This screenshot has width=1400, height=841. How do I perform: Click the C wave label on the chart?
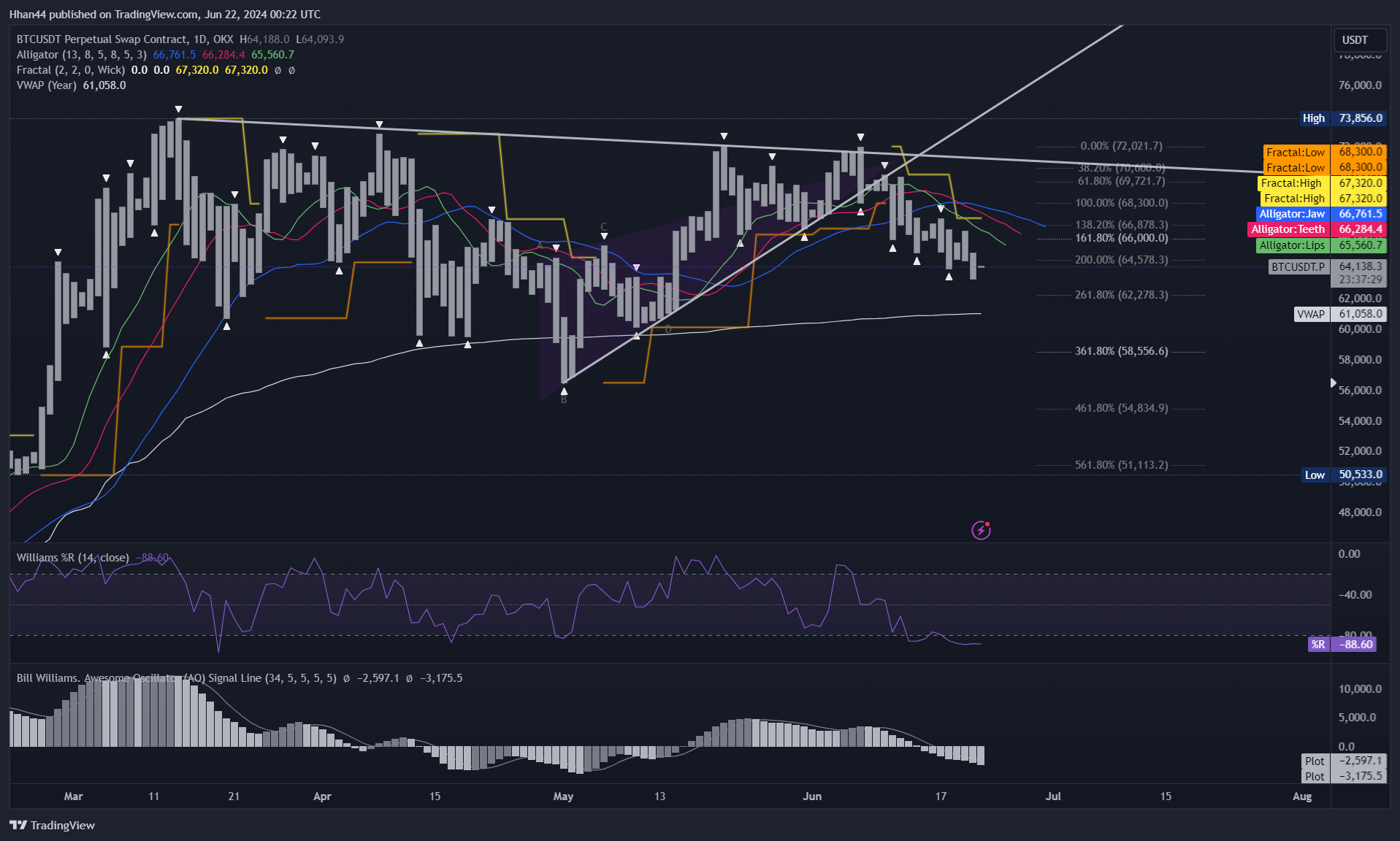click(x=604, y=226)
